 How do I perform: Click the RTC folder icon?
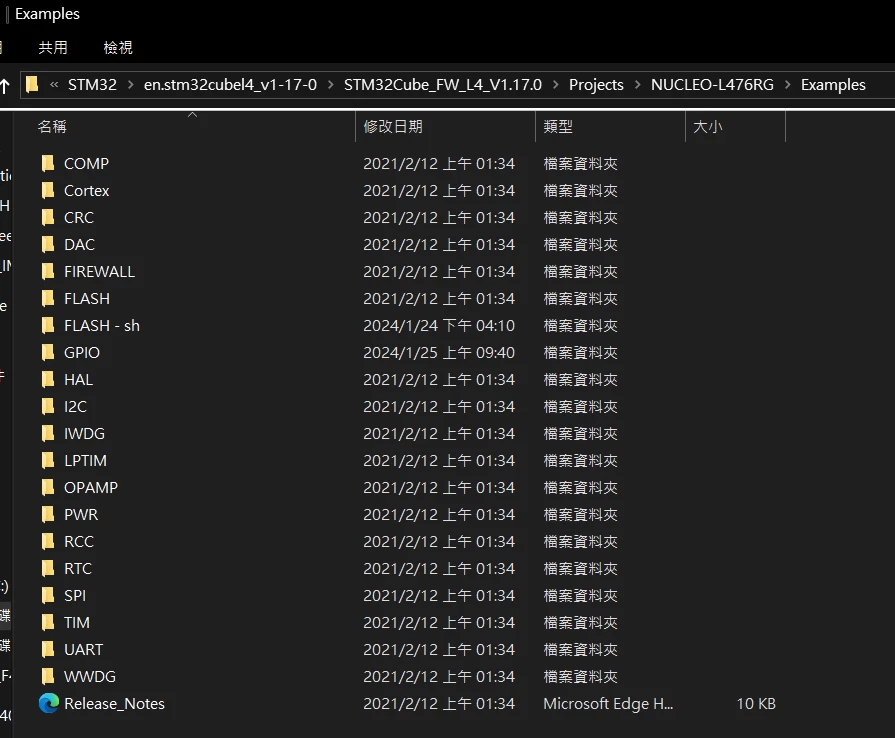point(48,568)
